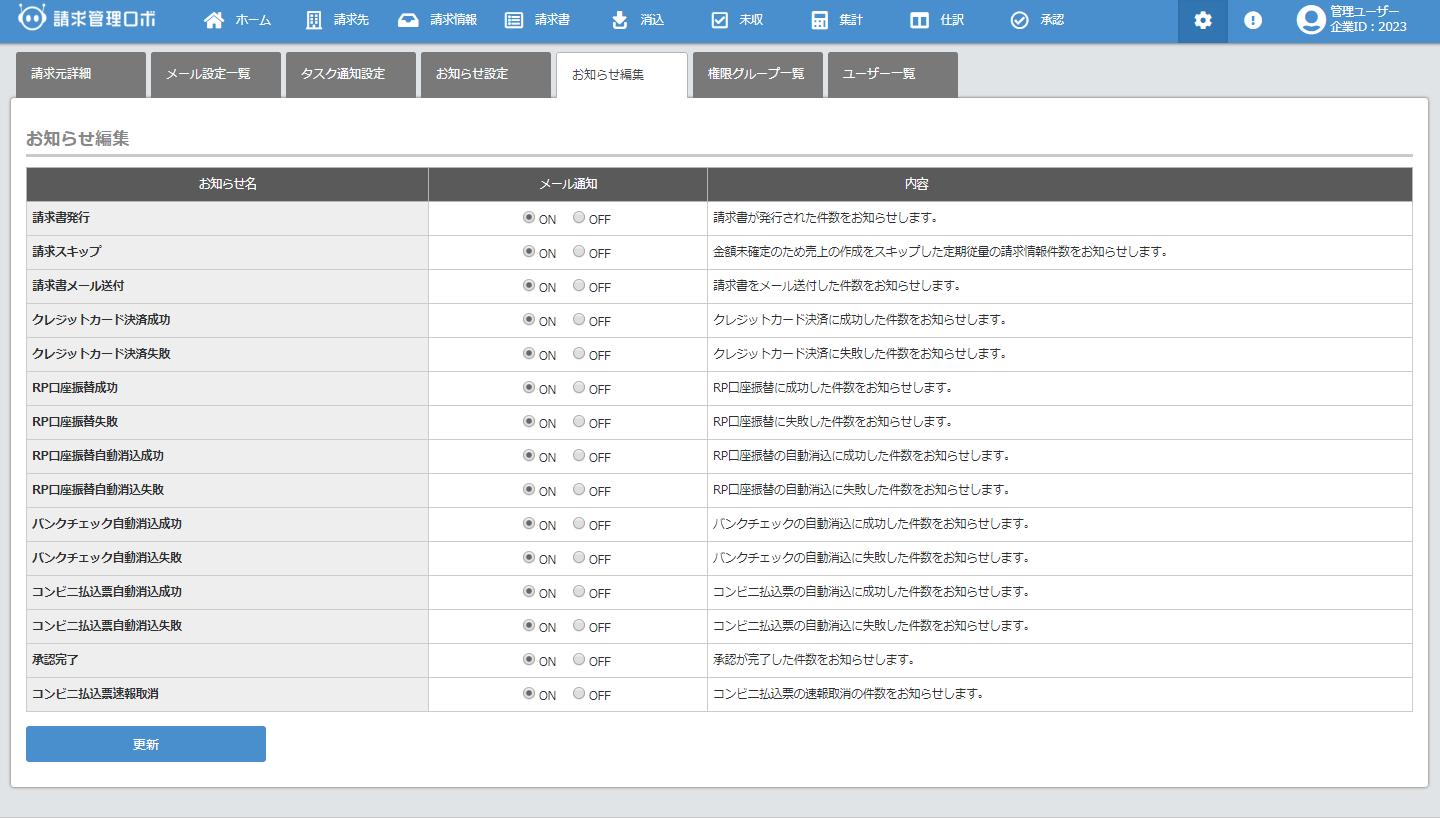Select ON radio for 承認完了

pos(529,660)
